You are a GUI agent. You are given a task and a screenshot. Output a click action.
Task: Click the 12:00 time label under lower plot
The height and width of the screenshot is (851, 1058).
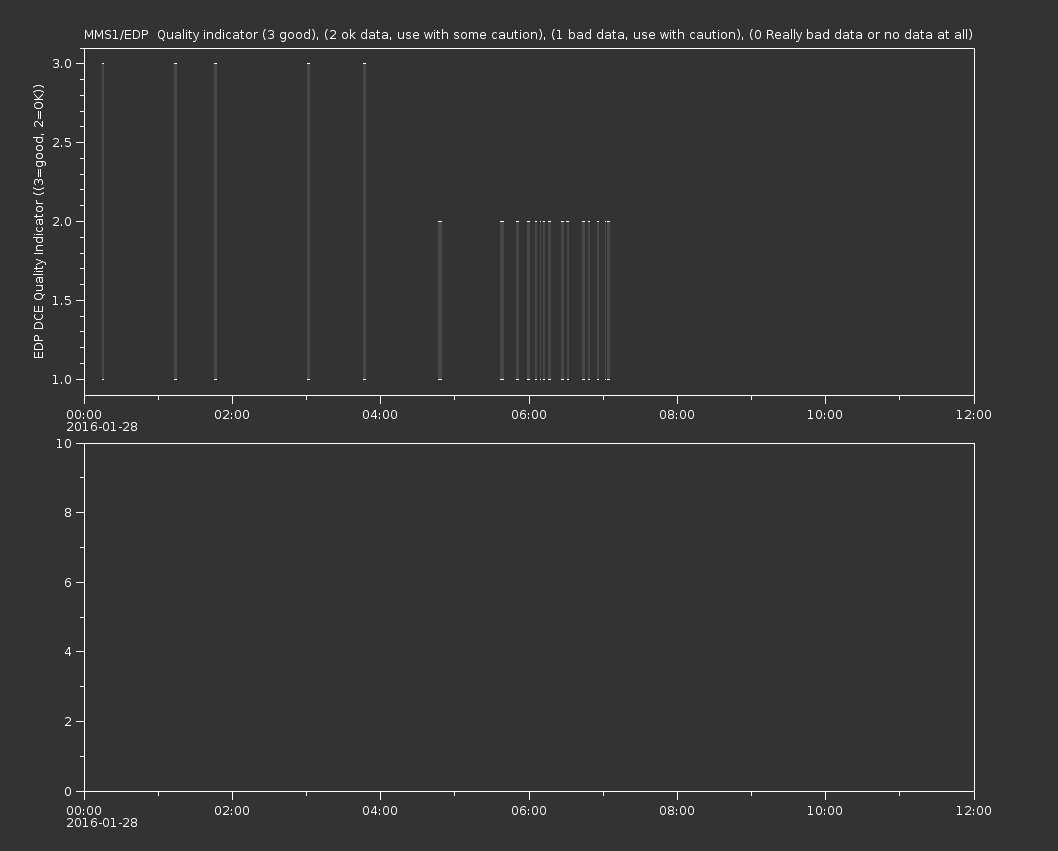(x=974, y=811)
